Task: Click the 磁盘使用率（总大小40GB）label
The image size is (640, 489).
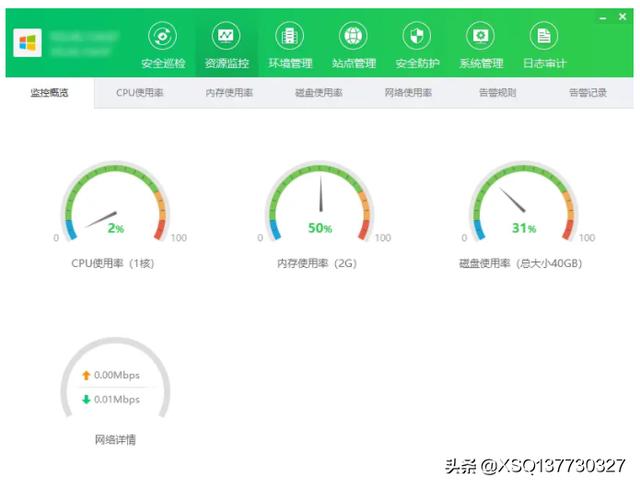Action: click(520, 263)
